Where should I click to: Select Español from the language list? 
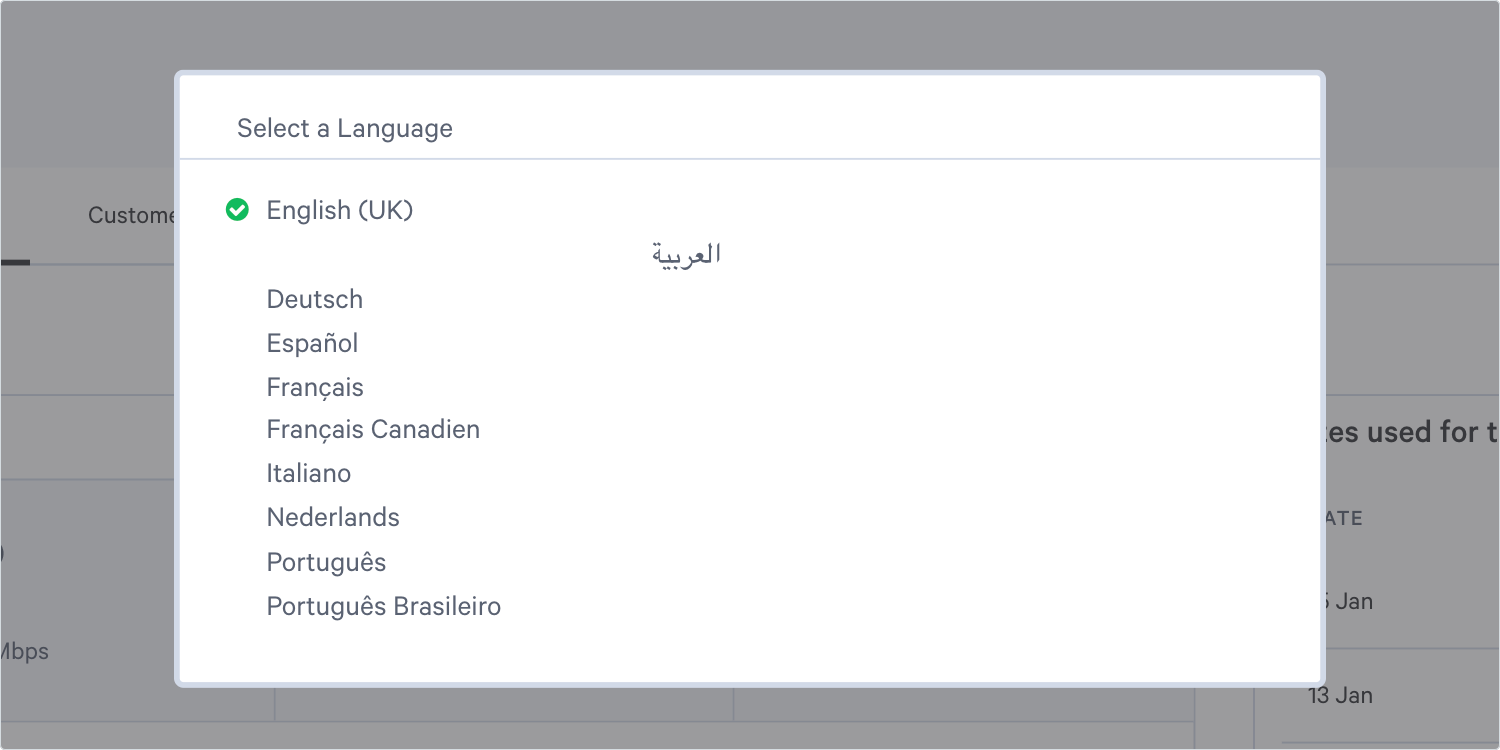click(312, 343)
